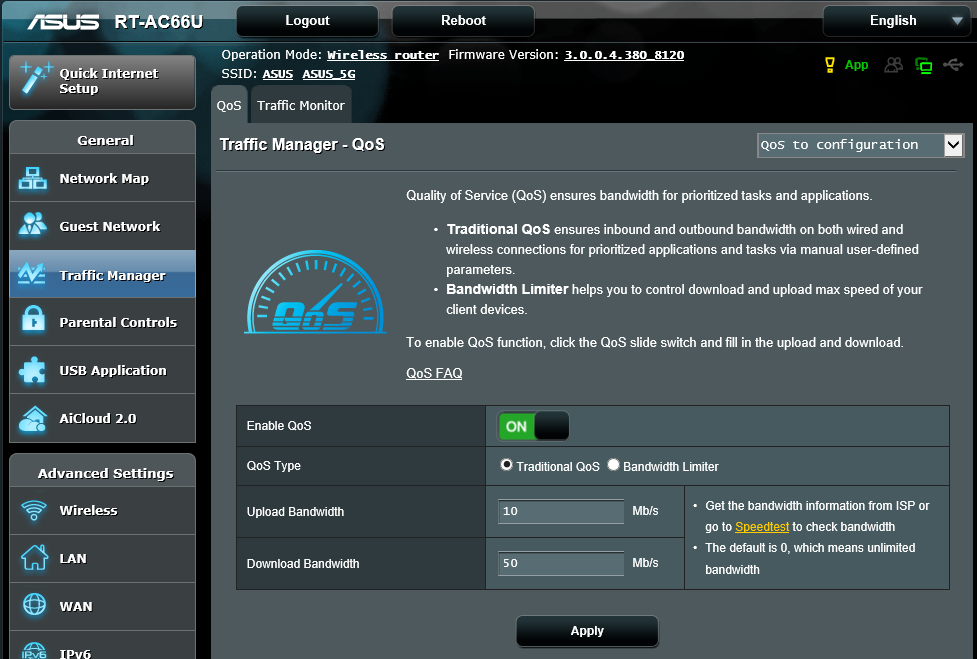Viewport: 977px width, 659px height.
Task: Select the Bandwidth Limiter radio option
Action: 614,465
